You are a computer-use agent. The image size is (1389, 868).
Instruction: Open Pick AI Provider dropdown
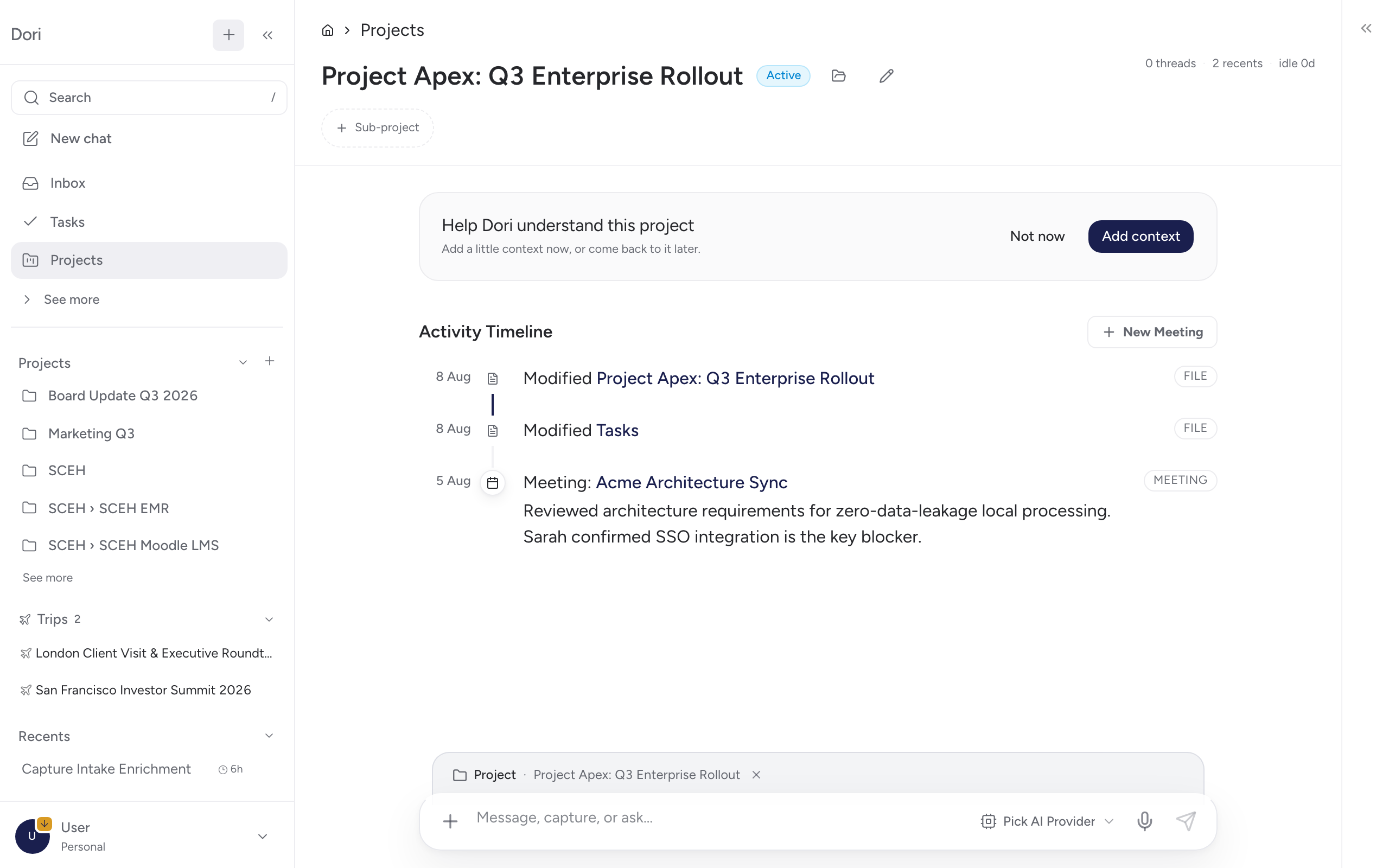(x=1048, y=821)
